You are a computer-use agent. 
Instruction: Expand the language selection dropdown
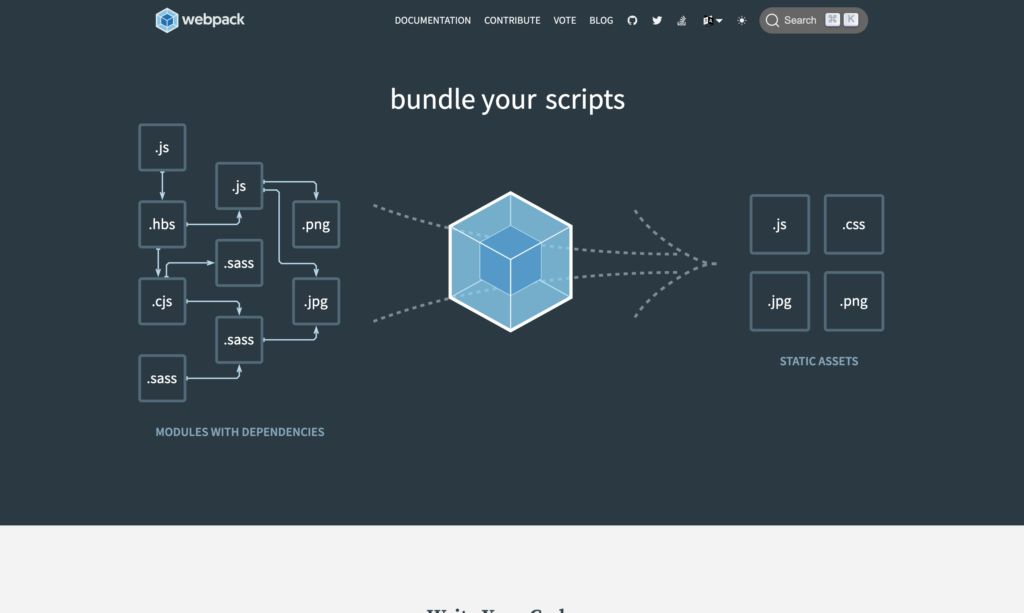[712, 20]
